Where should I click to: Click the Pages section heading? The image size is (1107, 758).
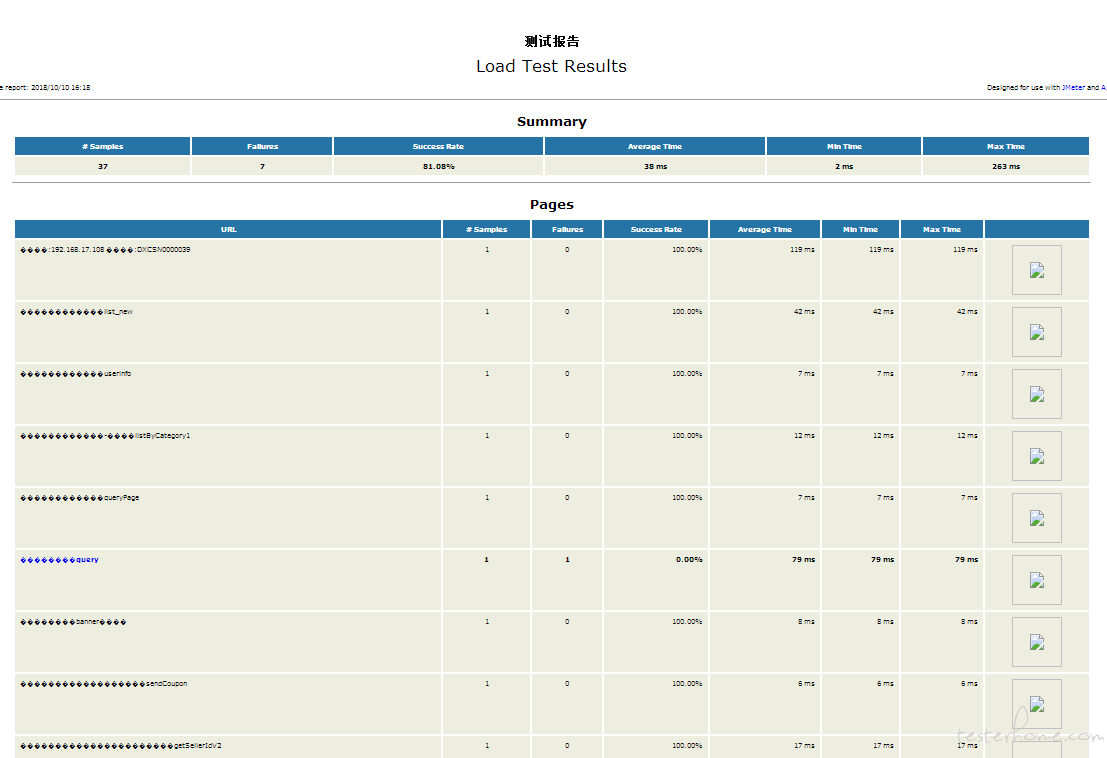coord(551,205)
